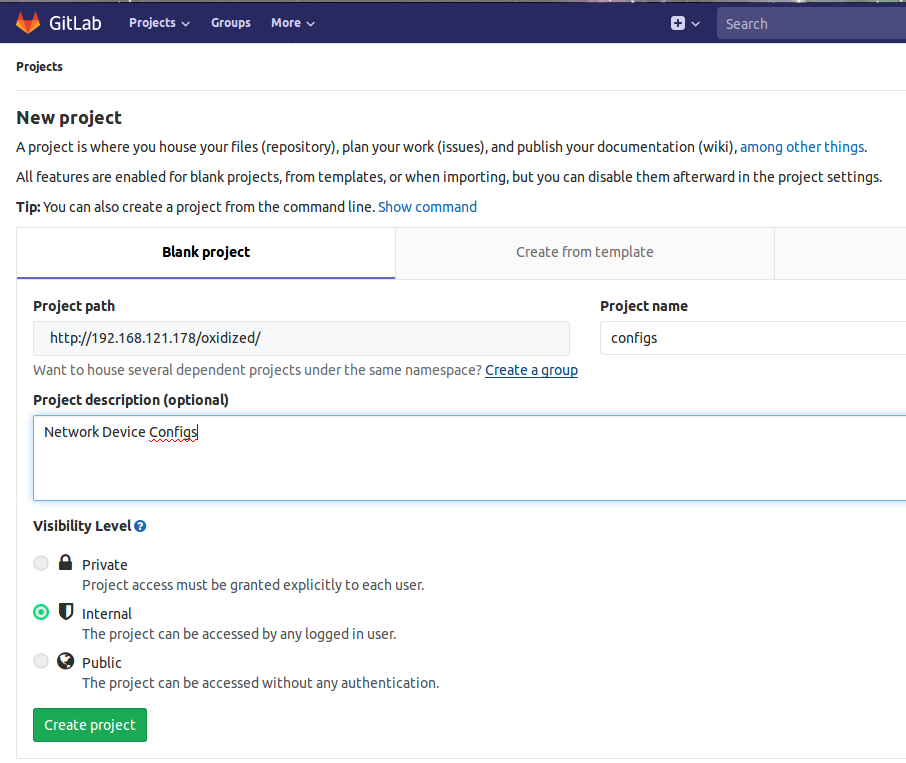Click the Show command link
The image size is (906, 763).
click(428, 207)
